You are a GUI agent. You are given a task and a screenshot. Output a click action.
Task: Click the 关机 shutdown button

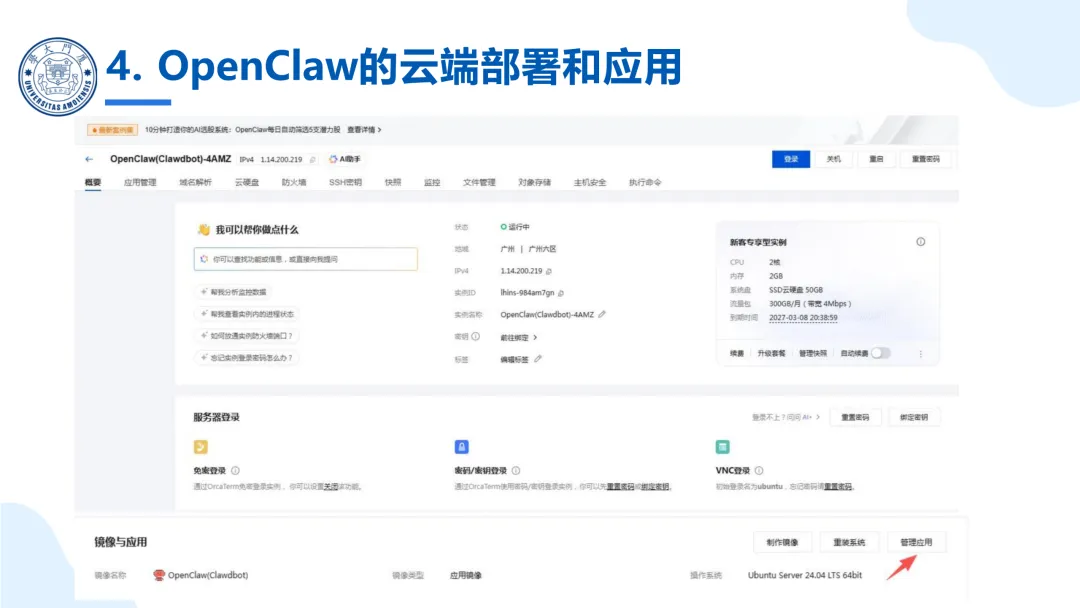pos(833,159)
